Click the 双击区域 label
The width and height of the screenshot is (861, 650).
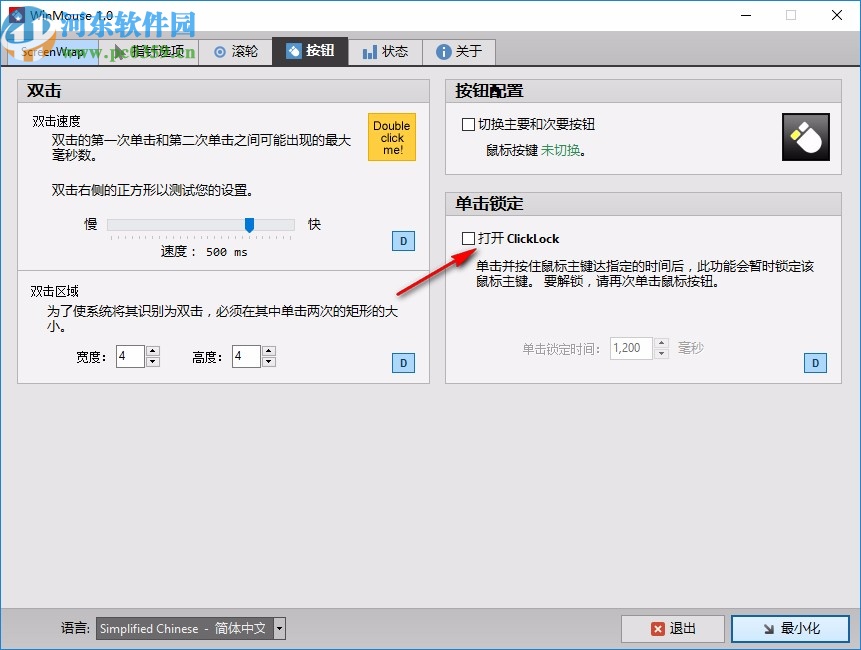point(54,292)
